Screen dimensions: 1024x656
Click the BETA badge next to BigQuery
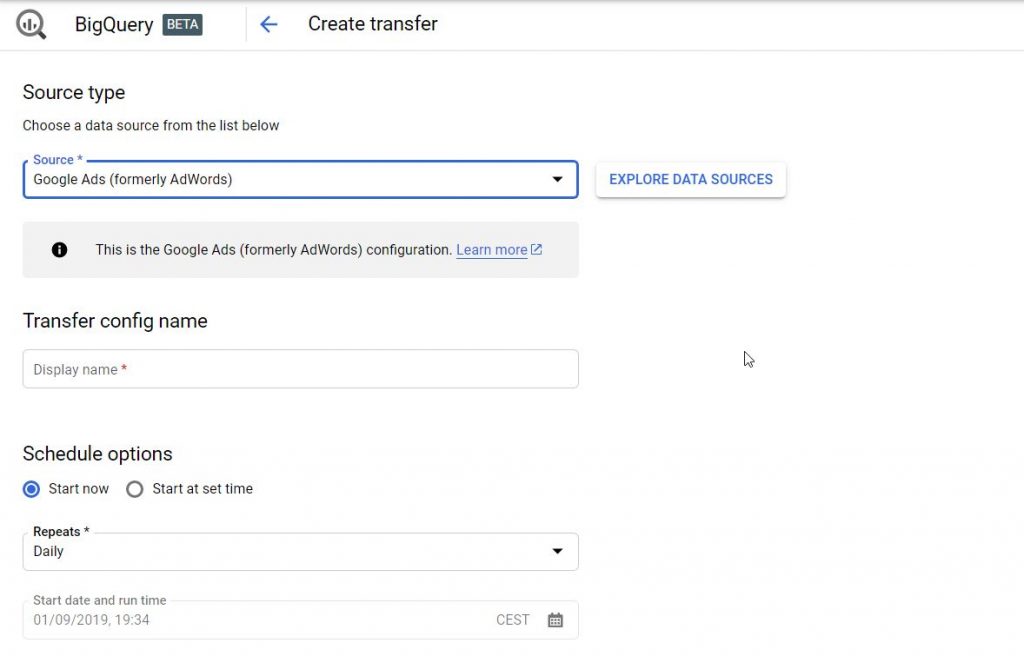pyautogui.click(x=183, y=24)
